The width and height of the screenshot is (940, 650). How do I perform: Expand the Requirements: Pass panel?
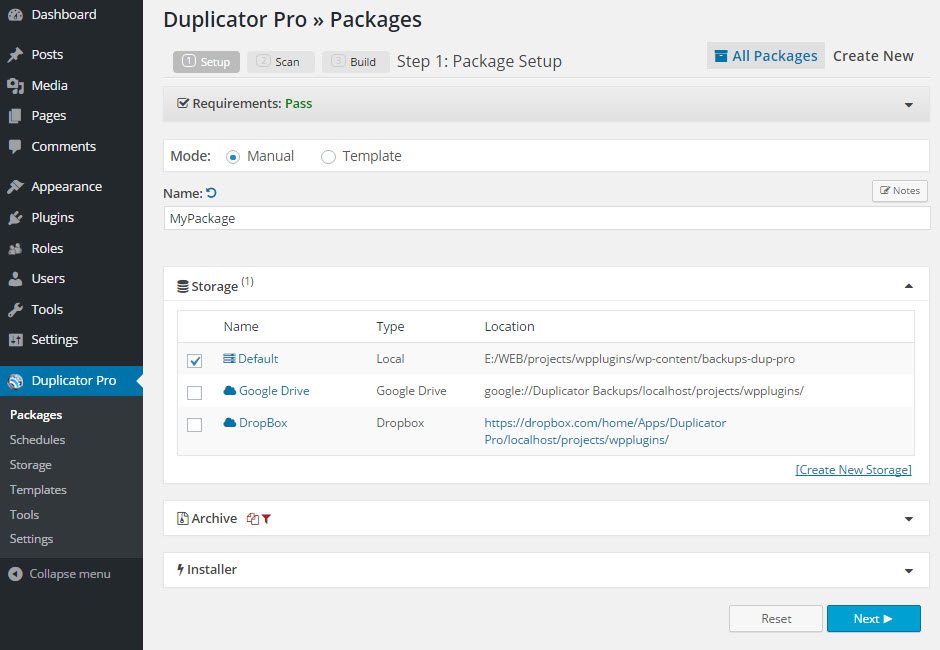tap(909, 103)
